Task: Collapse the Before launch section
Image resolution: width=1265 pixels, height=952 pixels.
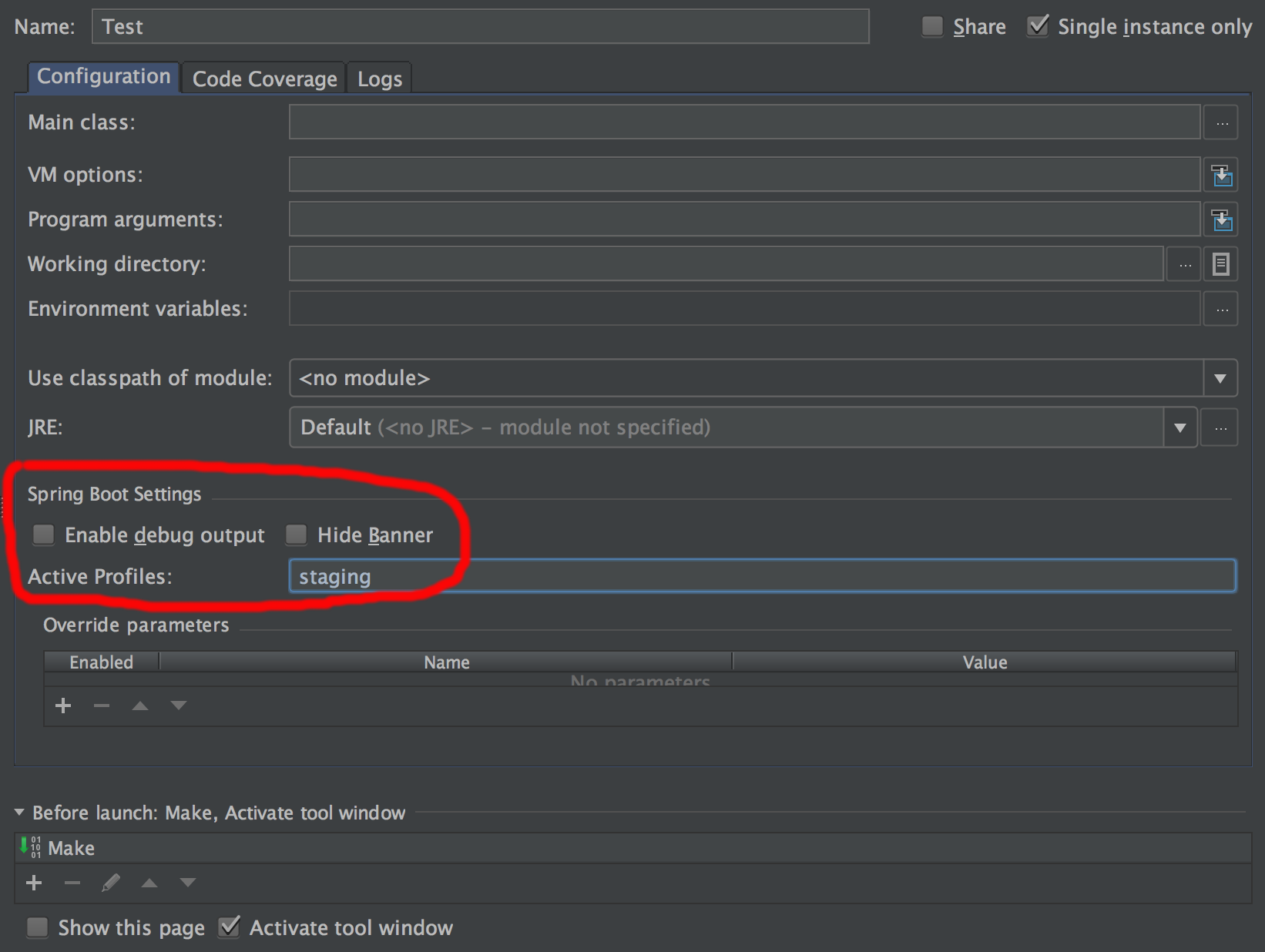Action: (x=19, y=813)
